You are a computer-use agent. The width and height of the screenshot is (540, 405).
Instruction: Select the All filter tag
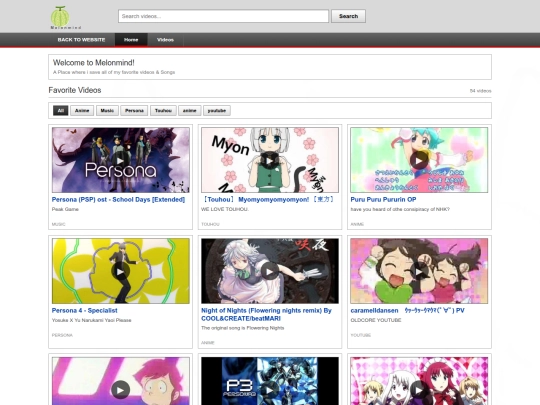[61, 111]
